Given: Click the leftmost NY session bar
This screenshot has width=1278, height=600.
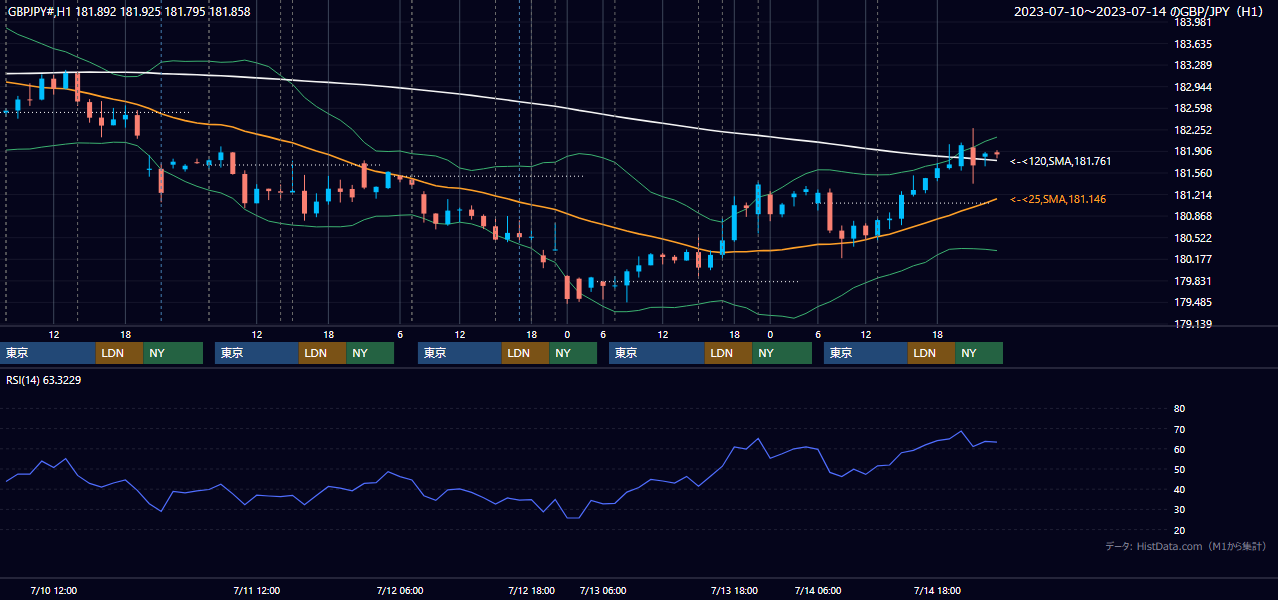Looking at the screenshot, I should (173, 353).
